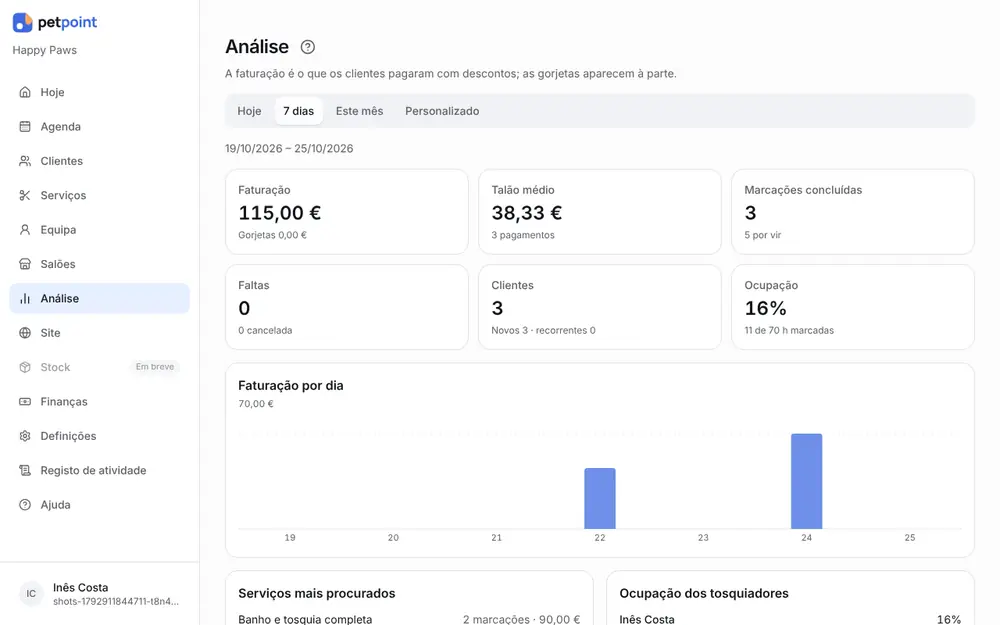Click the Ocupação card showing 16%
This screenshot has height=625, width=1000.
(853, 307)
